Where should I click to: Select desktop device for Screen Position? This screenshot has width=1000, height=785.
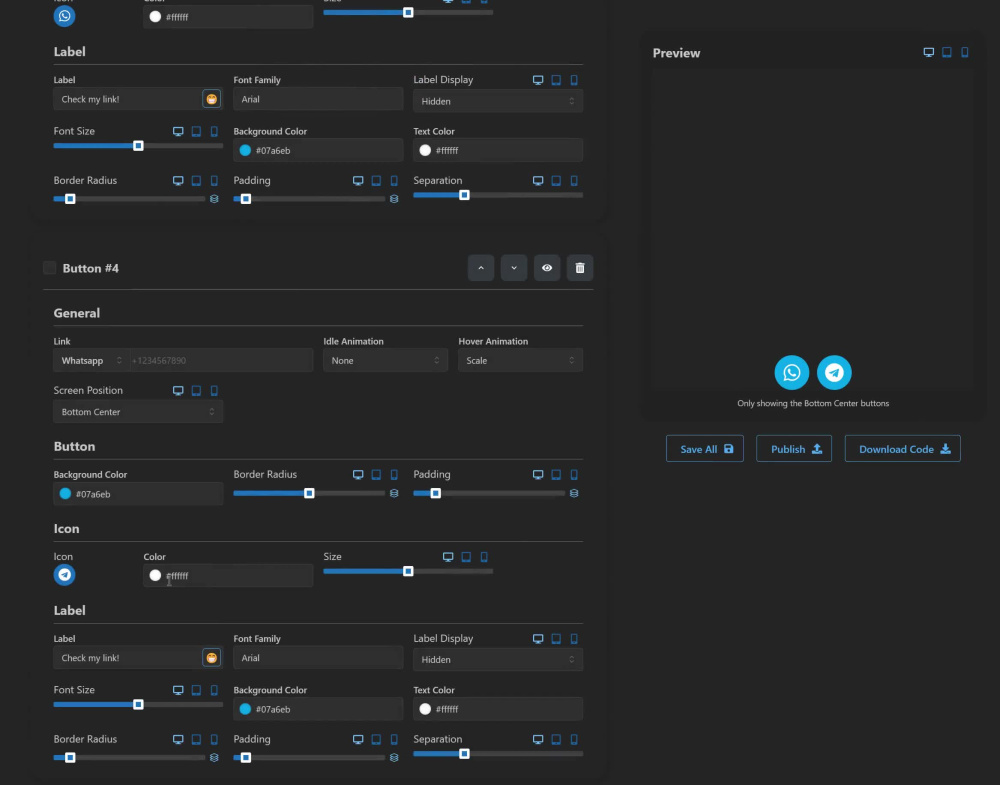click(x=178, y=390)
